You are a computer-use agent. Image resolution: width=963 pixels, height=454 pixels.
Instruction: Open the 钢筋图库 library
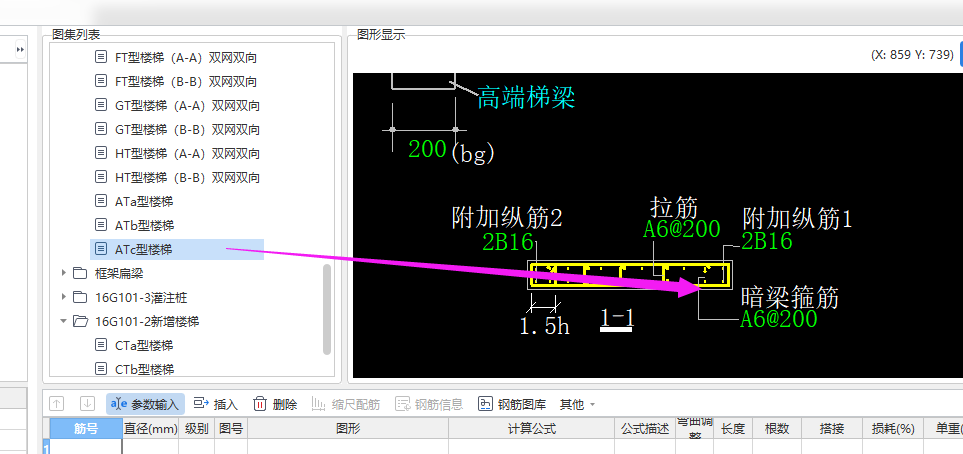tap(512, 404)
